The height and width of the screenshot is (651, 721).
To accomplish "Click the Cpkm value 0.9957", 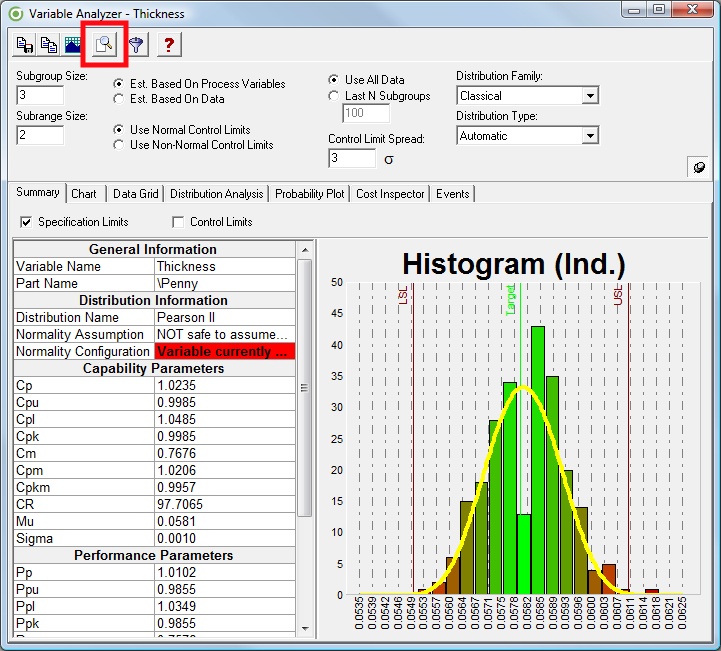I will coord(225,487).
